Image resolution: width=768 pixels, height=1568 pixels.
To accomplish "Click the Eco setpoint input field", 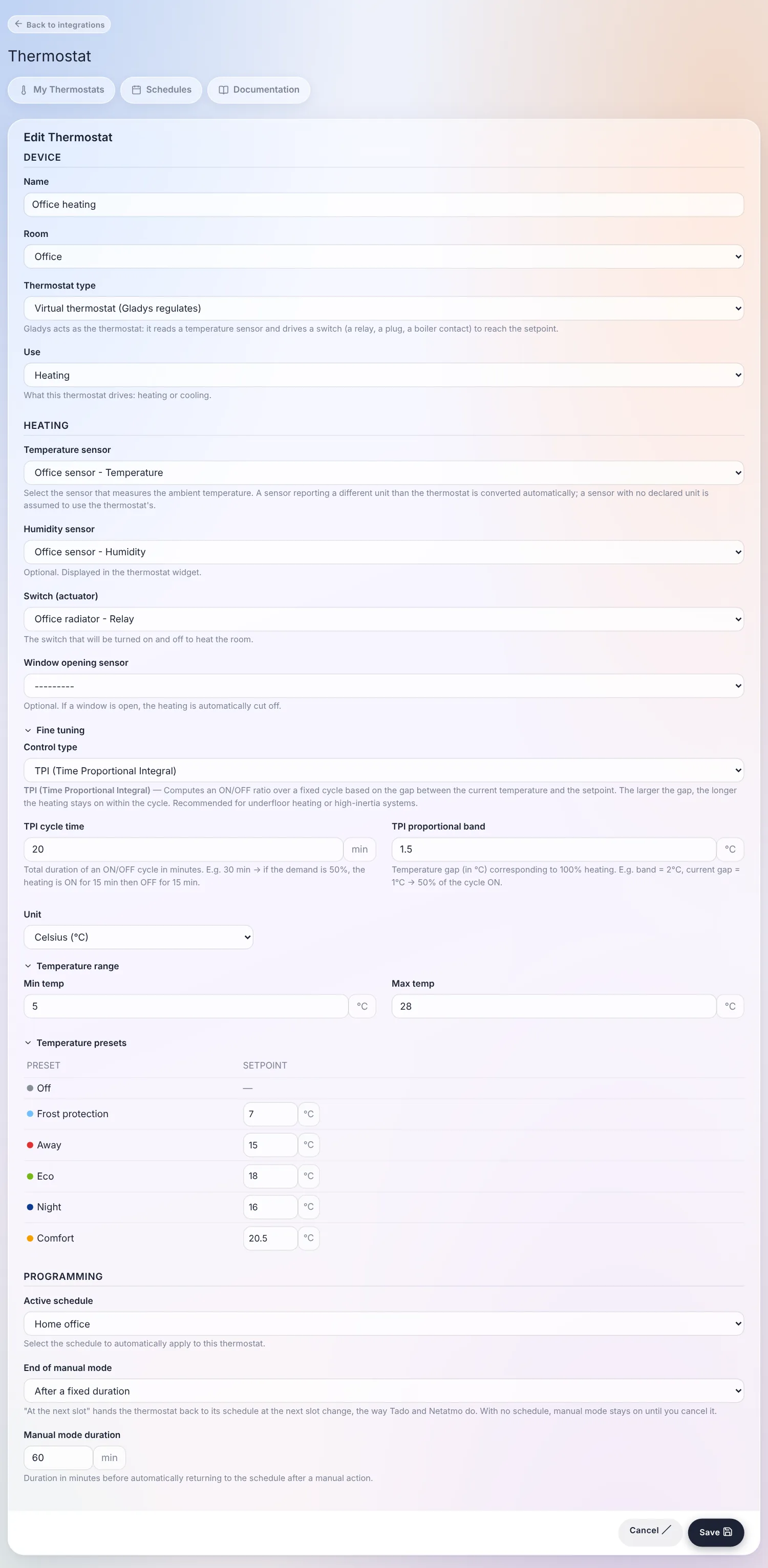I will (x=270, y=1176).
